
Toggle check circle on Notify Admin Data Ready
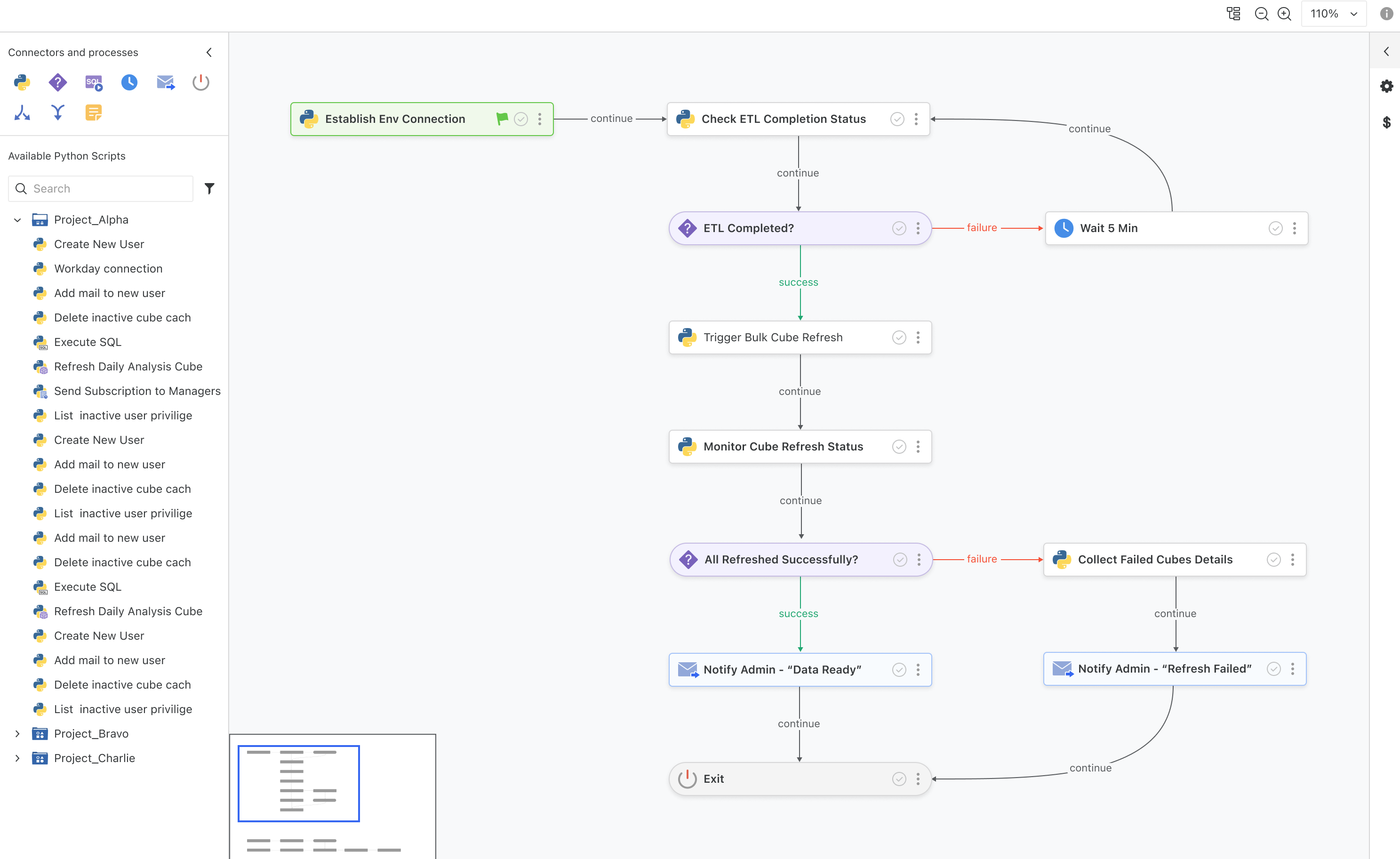click(899, 670)
